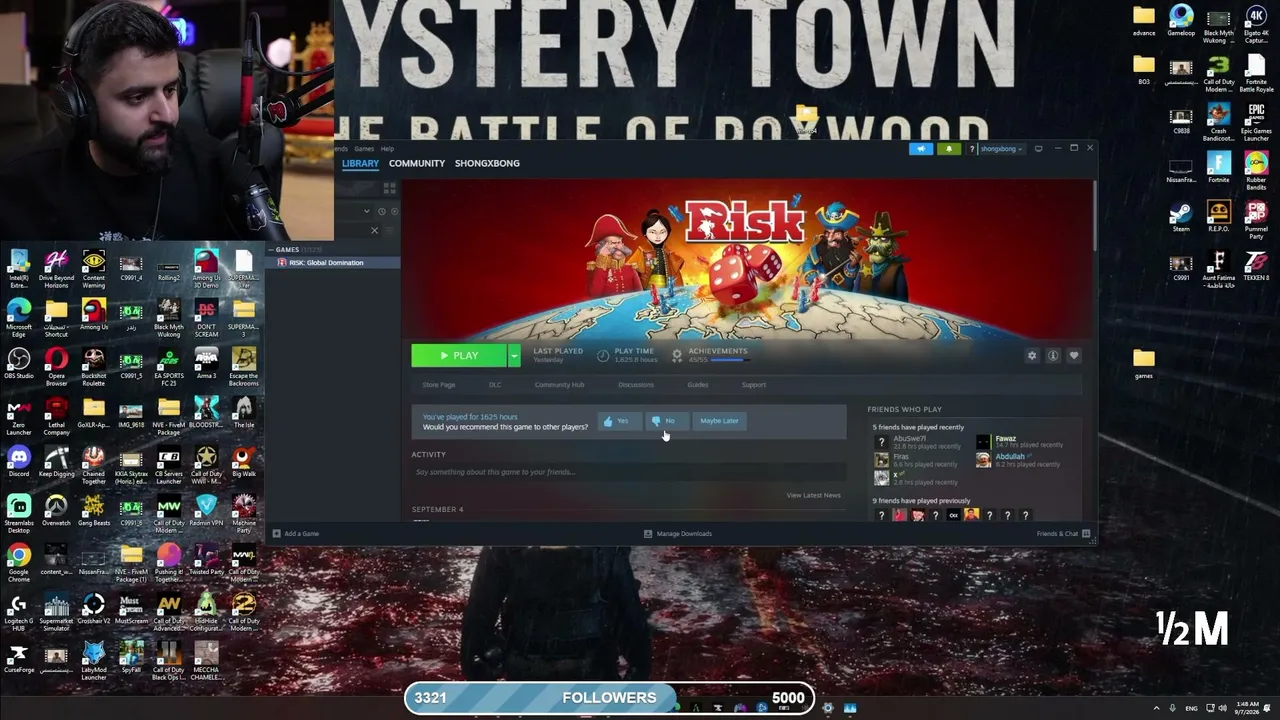Image resolution: width=1280 pixels, height=720 pixels.
Task: Select the Elgato 4K Capture icon
Action: tap(1256, 25)
